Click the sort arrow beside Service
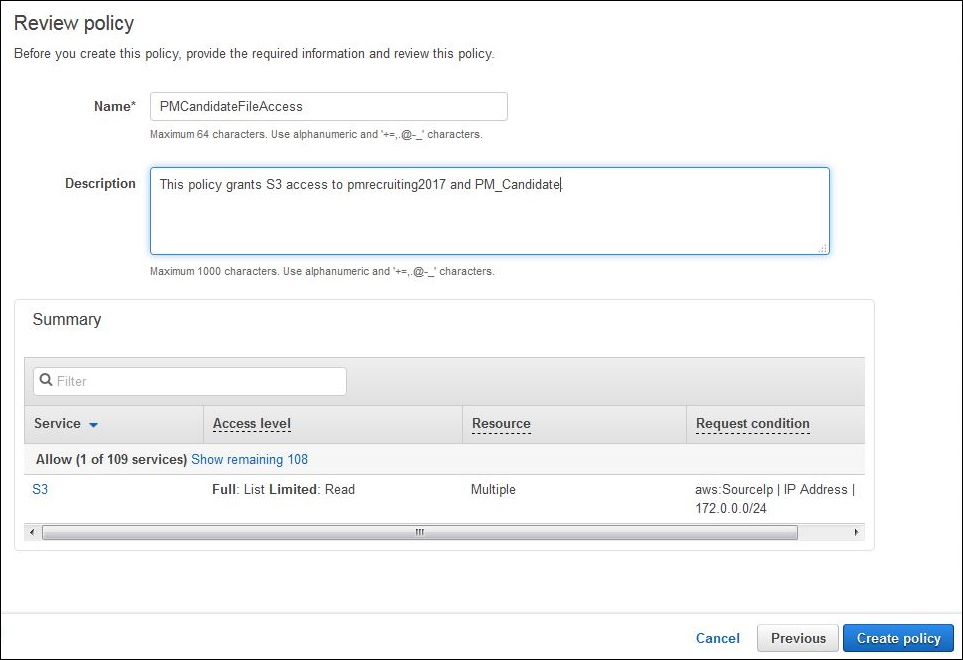 [93, 425]
